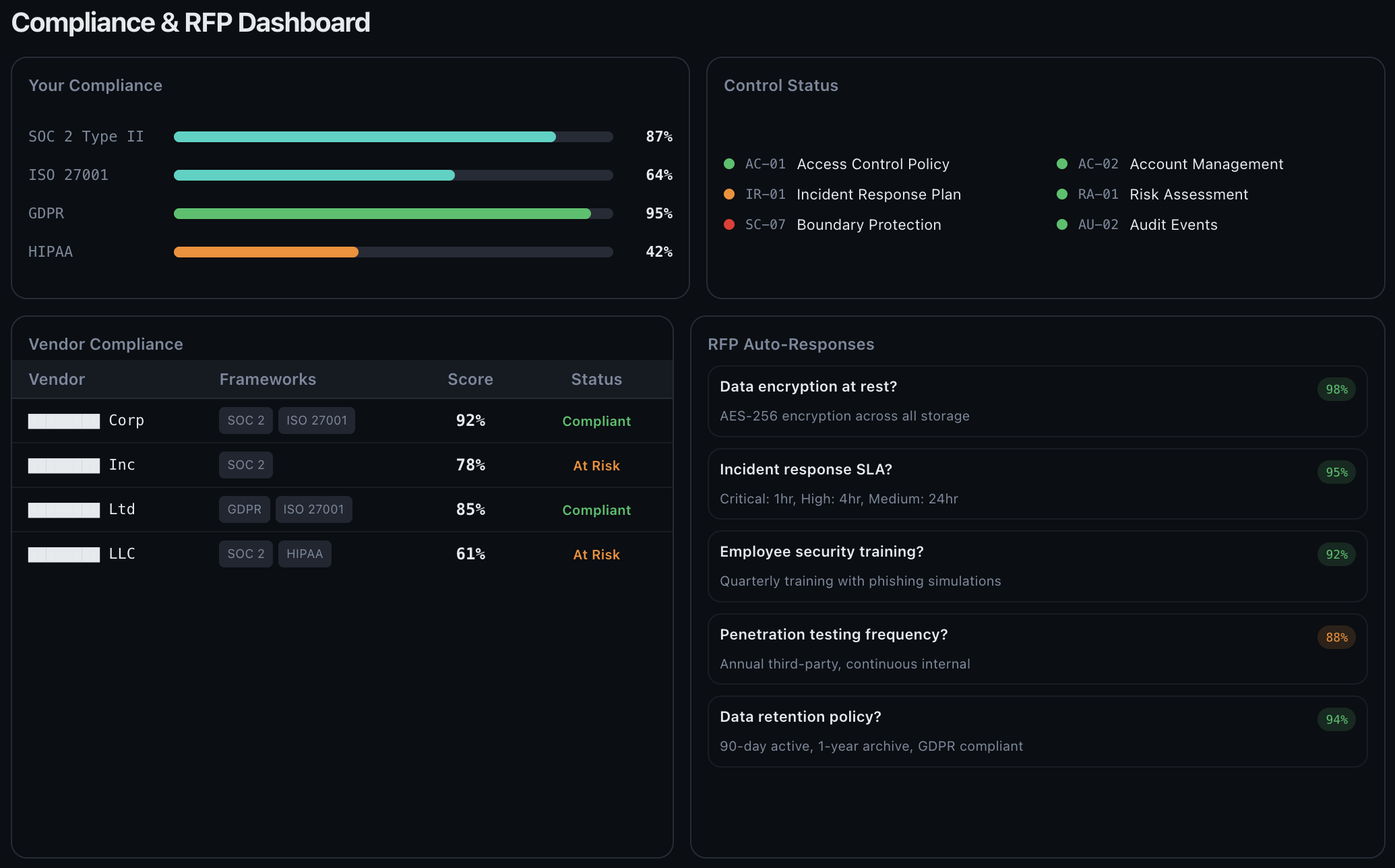Click the green status dot for AC-01
This screenshot has height=868, width=1395.
[x=730, y=164]
